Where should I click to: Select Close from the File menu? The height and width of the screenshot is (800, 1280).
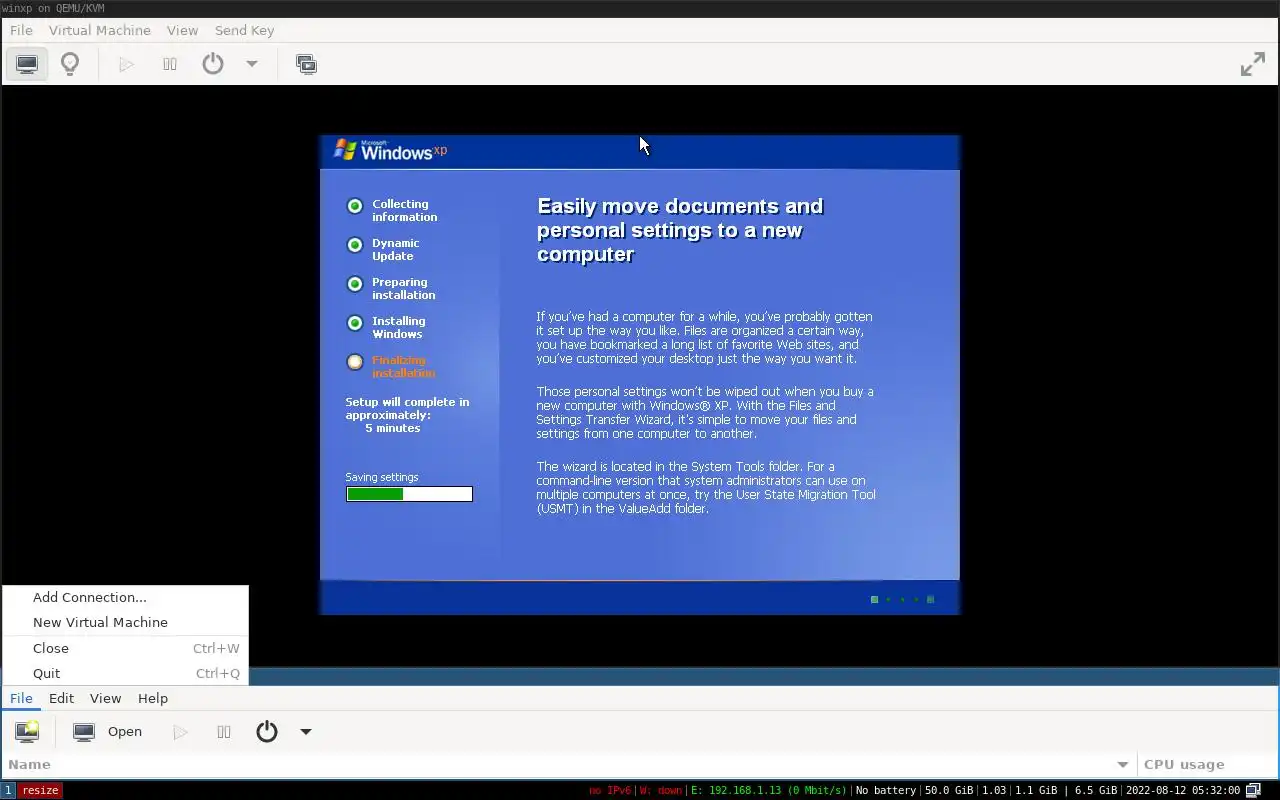[x=125, y=648]
